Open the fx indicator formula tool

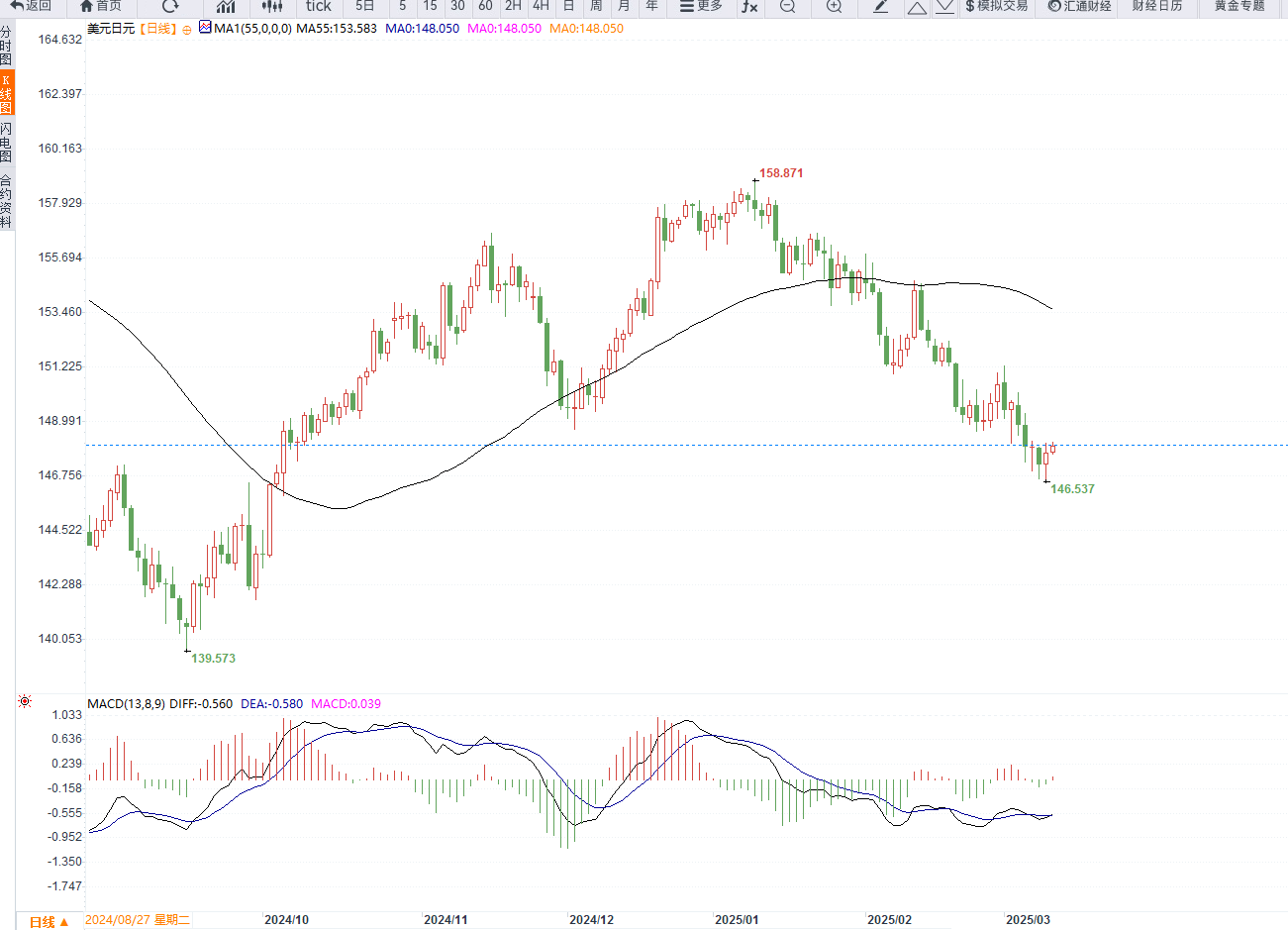(749, 6)
